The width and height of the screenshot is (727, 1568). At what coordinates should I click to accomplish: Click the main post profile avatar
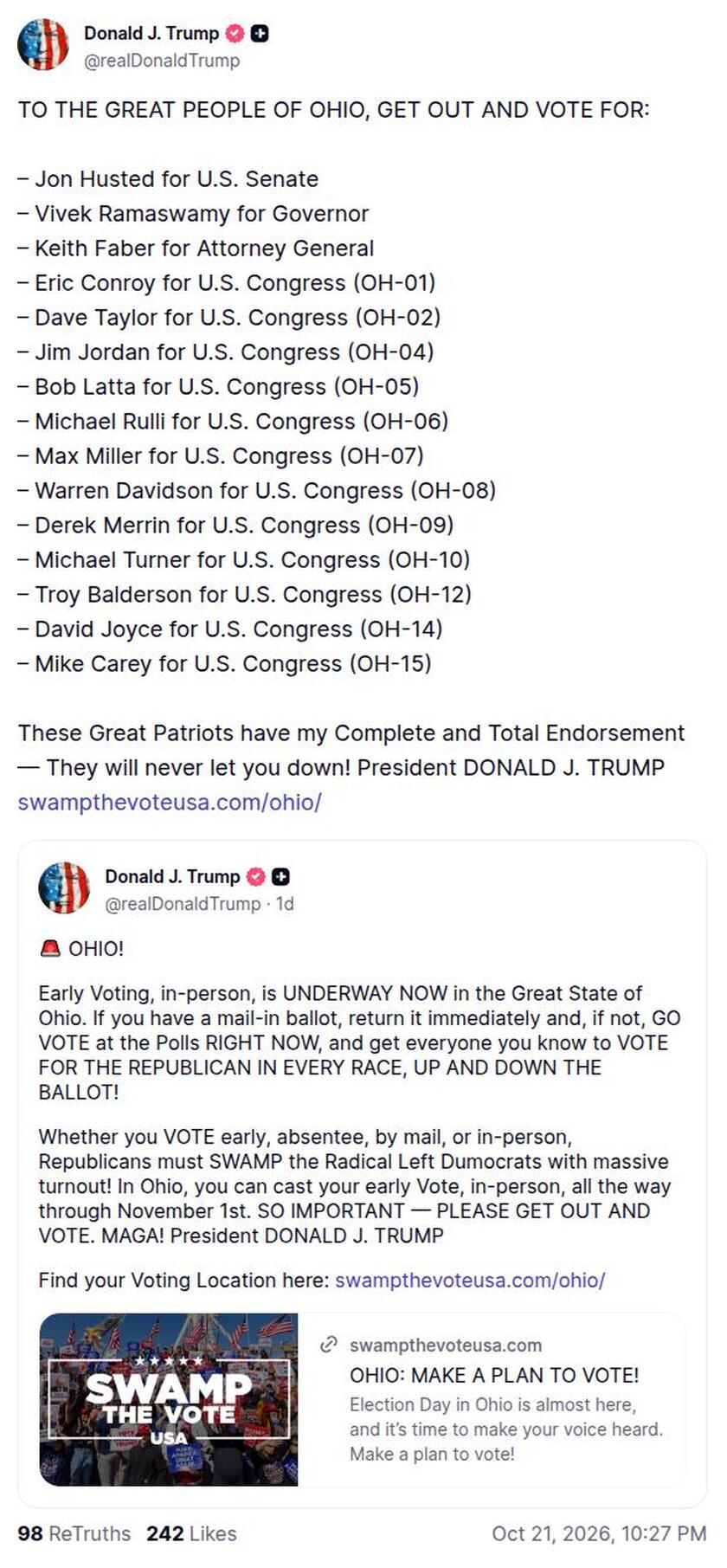click(x=42, y=44)
